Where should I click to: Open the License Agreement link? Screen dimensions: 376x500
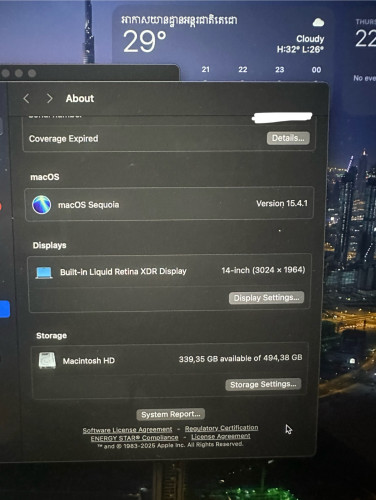(221, 436)
